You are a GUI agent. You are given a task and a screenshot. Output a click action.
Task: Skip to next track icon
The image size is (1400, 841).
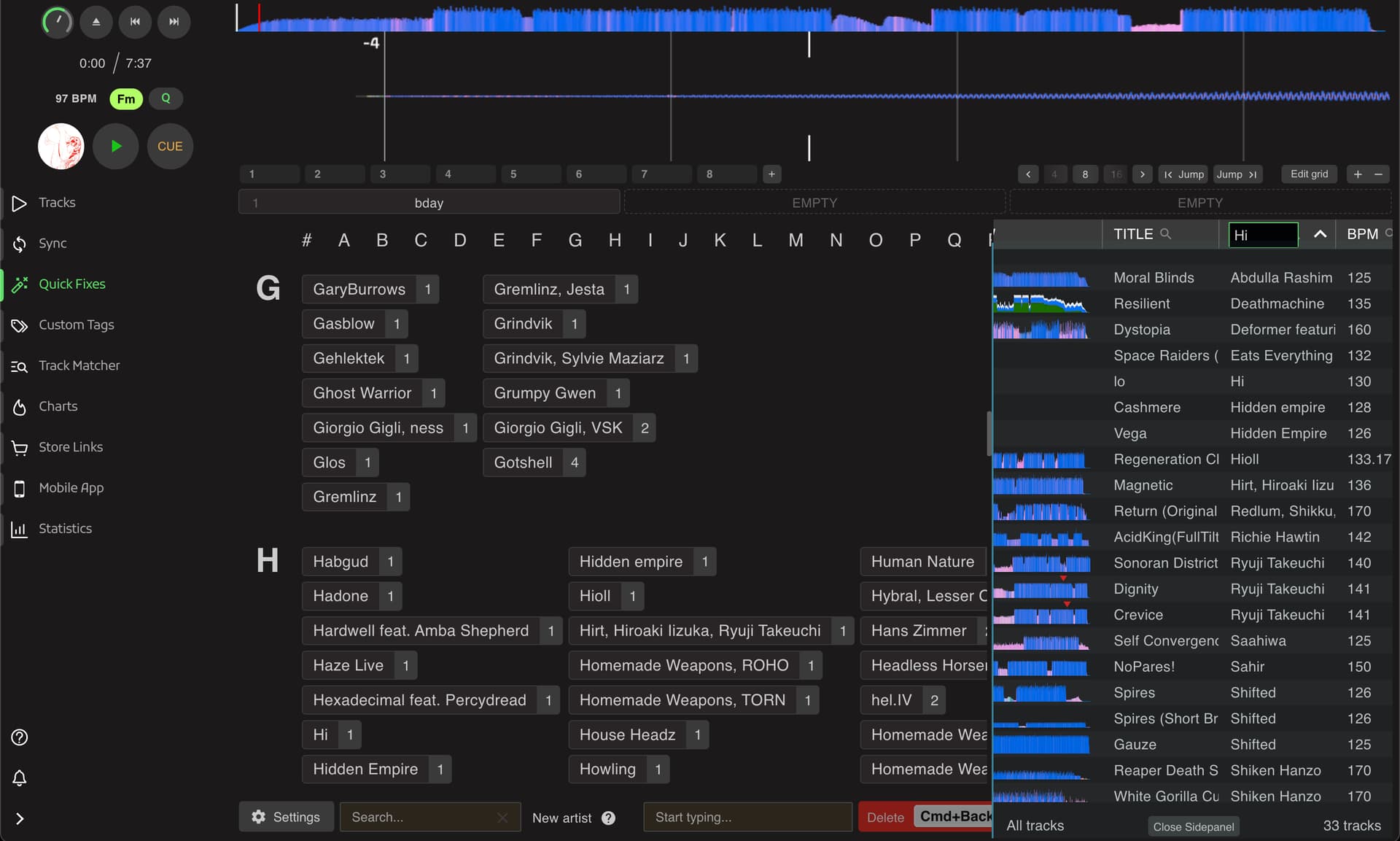(x=174, y=22)
